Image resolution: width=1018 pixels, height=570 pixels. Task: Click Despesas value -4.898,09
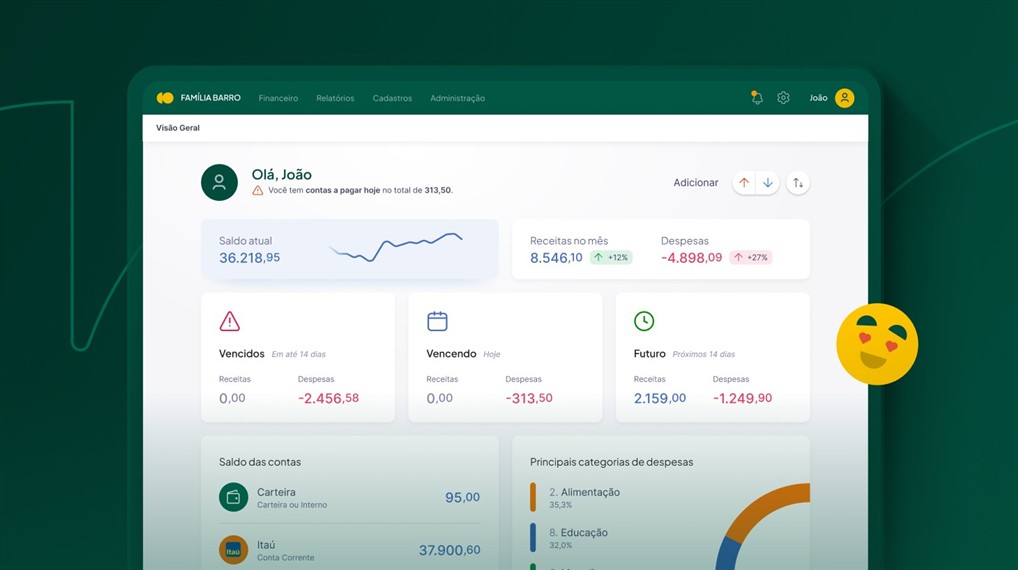point(691,258)
